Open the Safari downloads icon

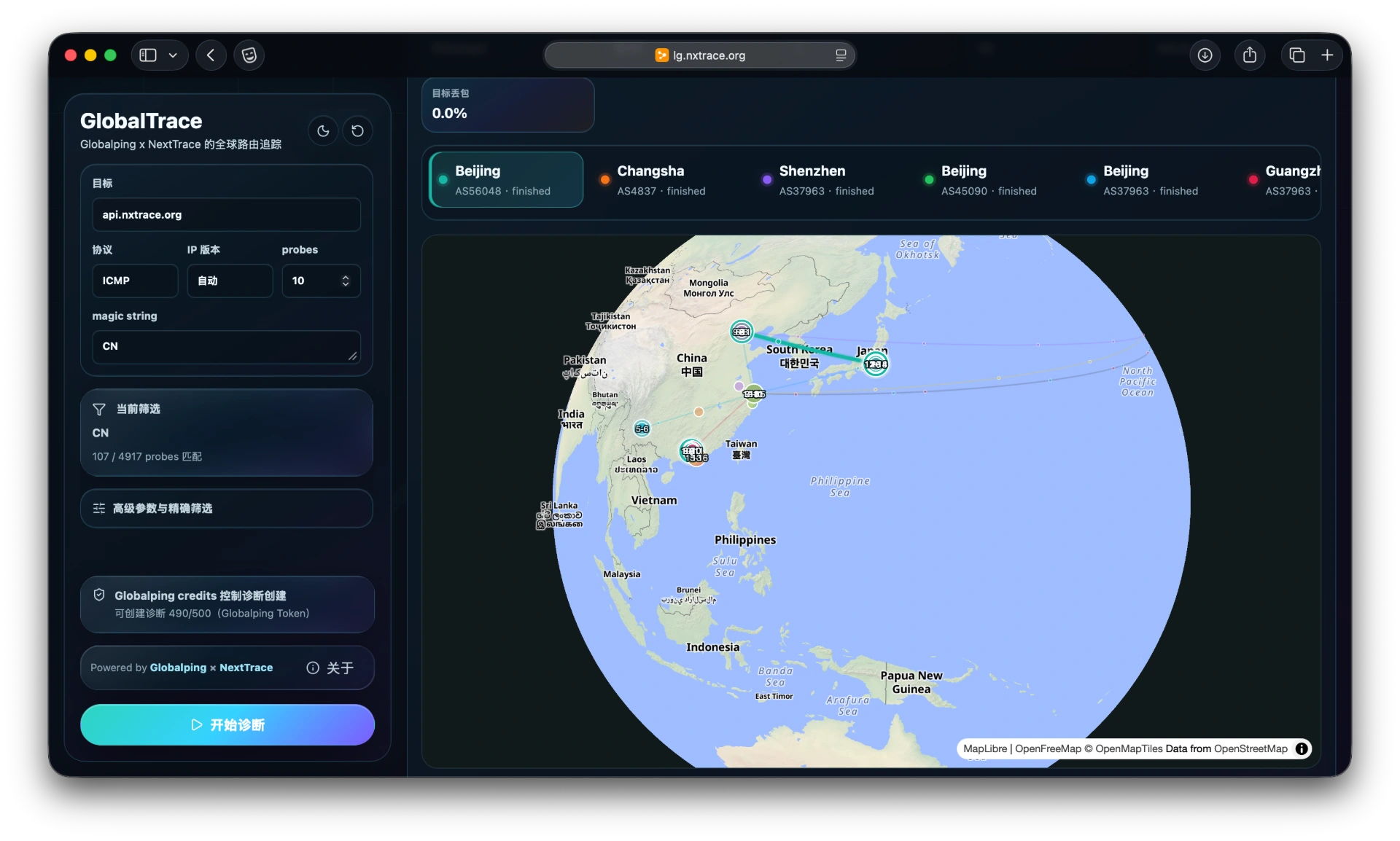click(x=1205, y=55)
